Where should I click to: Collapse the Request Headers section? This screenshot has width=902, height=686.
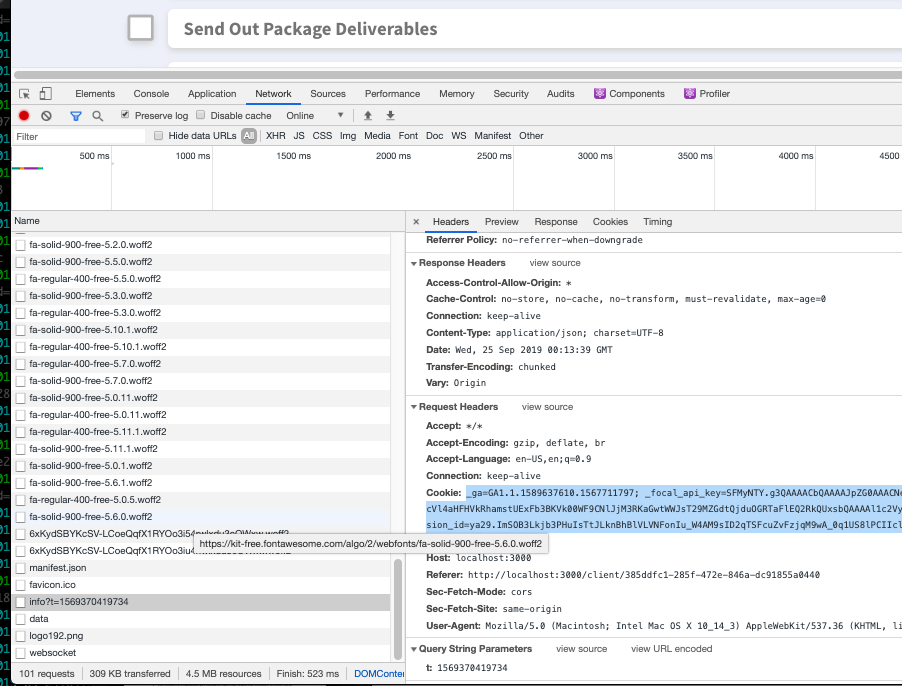pos(414,407)
